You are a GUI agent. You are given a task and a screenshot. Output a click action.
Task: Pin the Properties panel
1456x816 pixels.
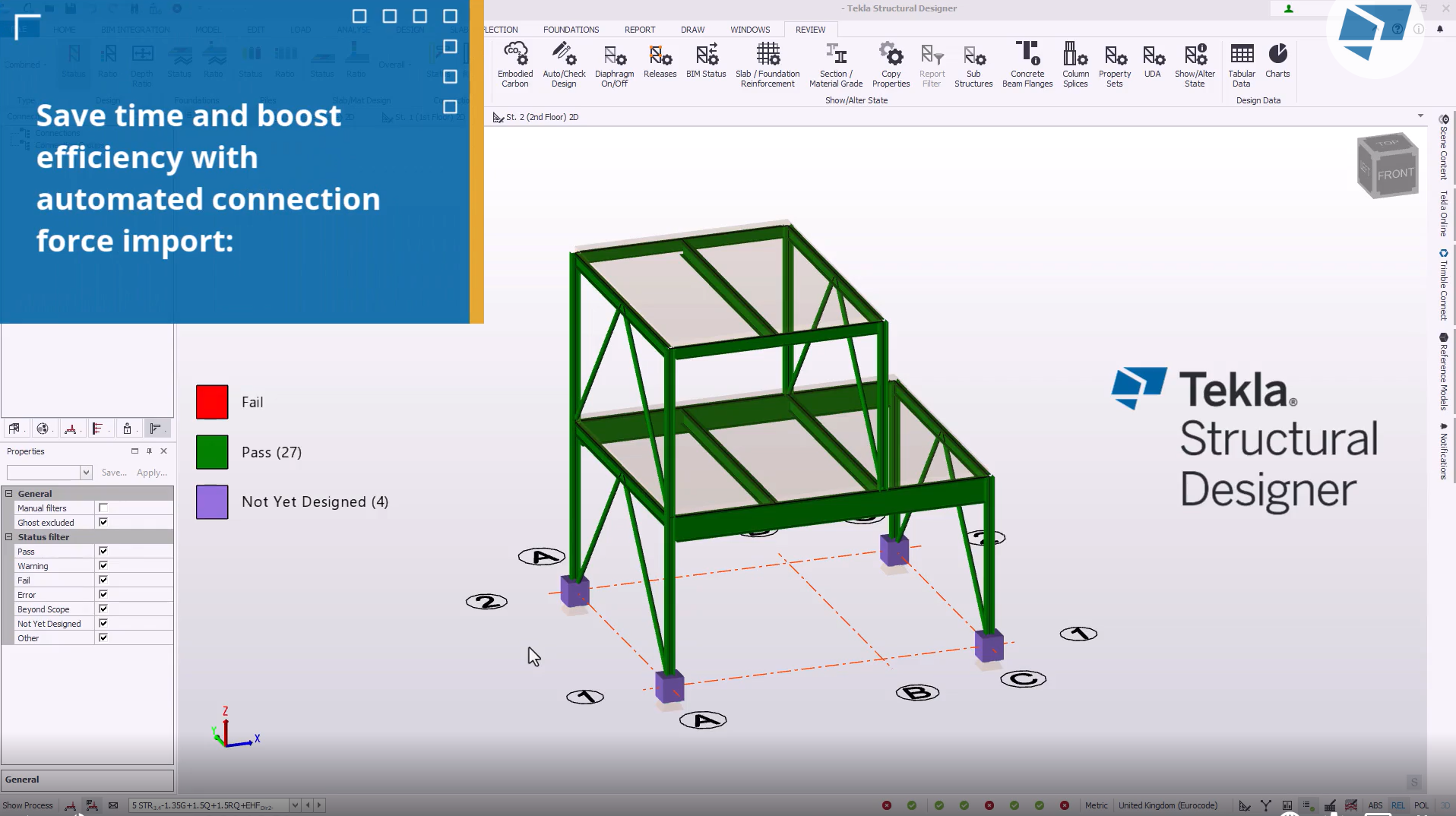point(149,451)
